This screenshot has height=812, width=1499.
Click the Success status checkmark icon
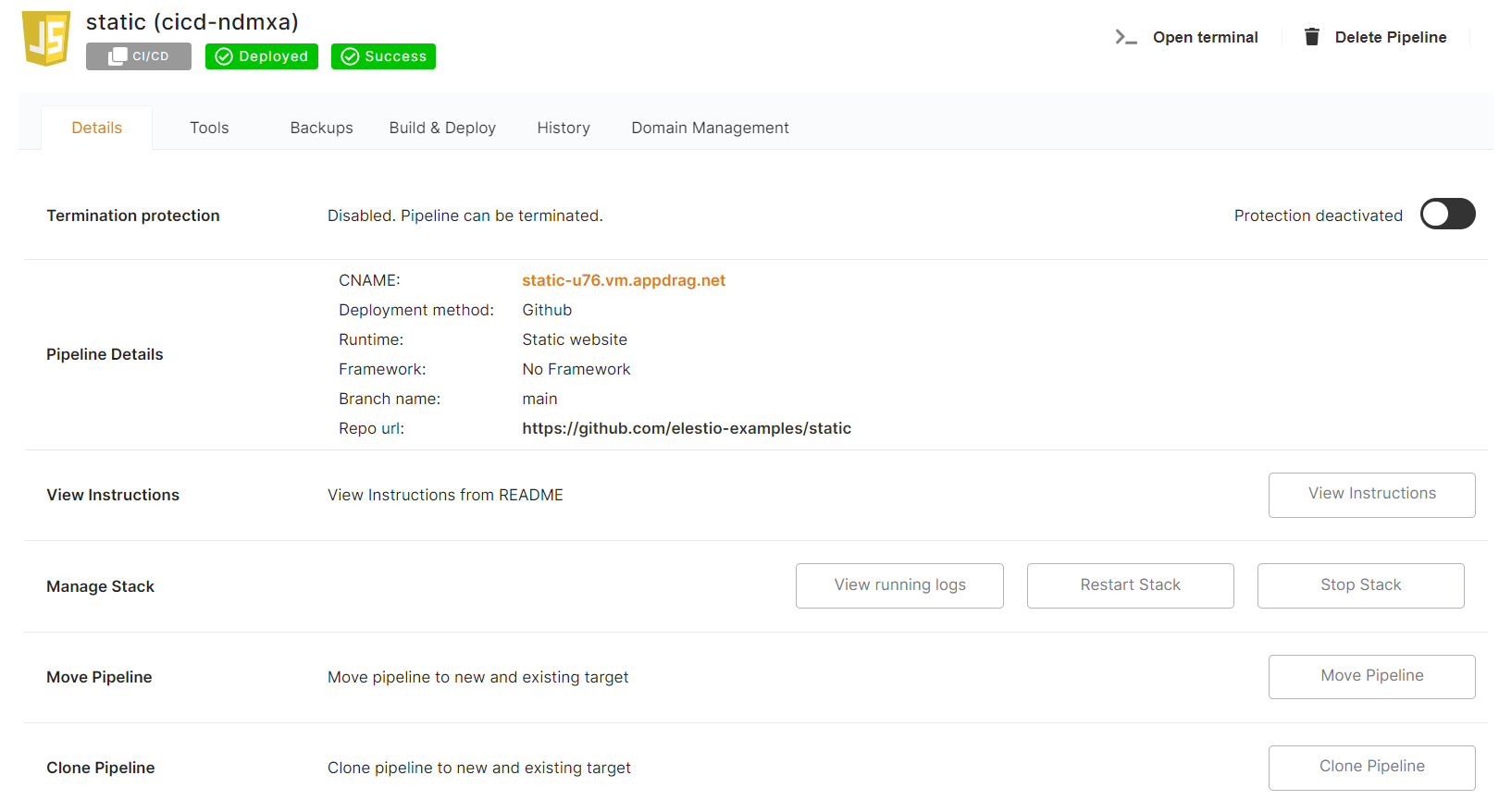tap(350, 56)
